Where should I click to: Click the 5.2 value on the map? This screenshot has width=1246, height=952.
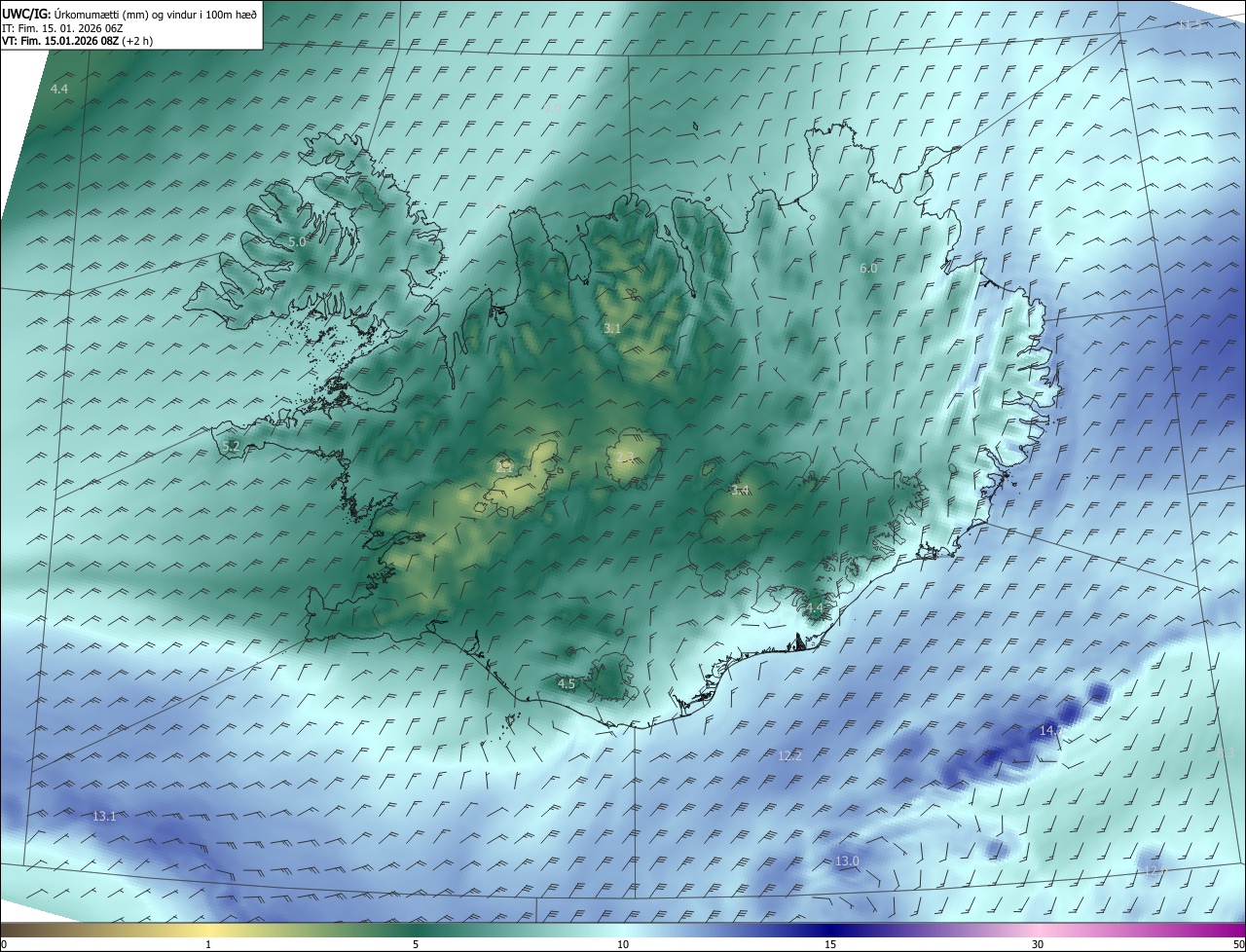click(231, 446)
